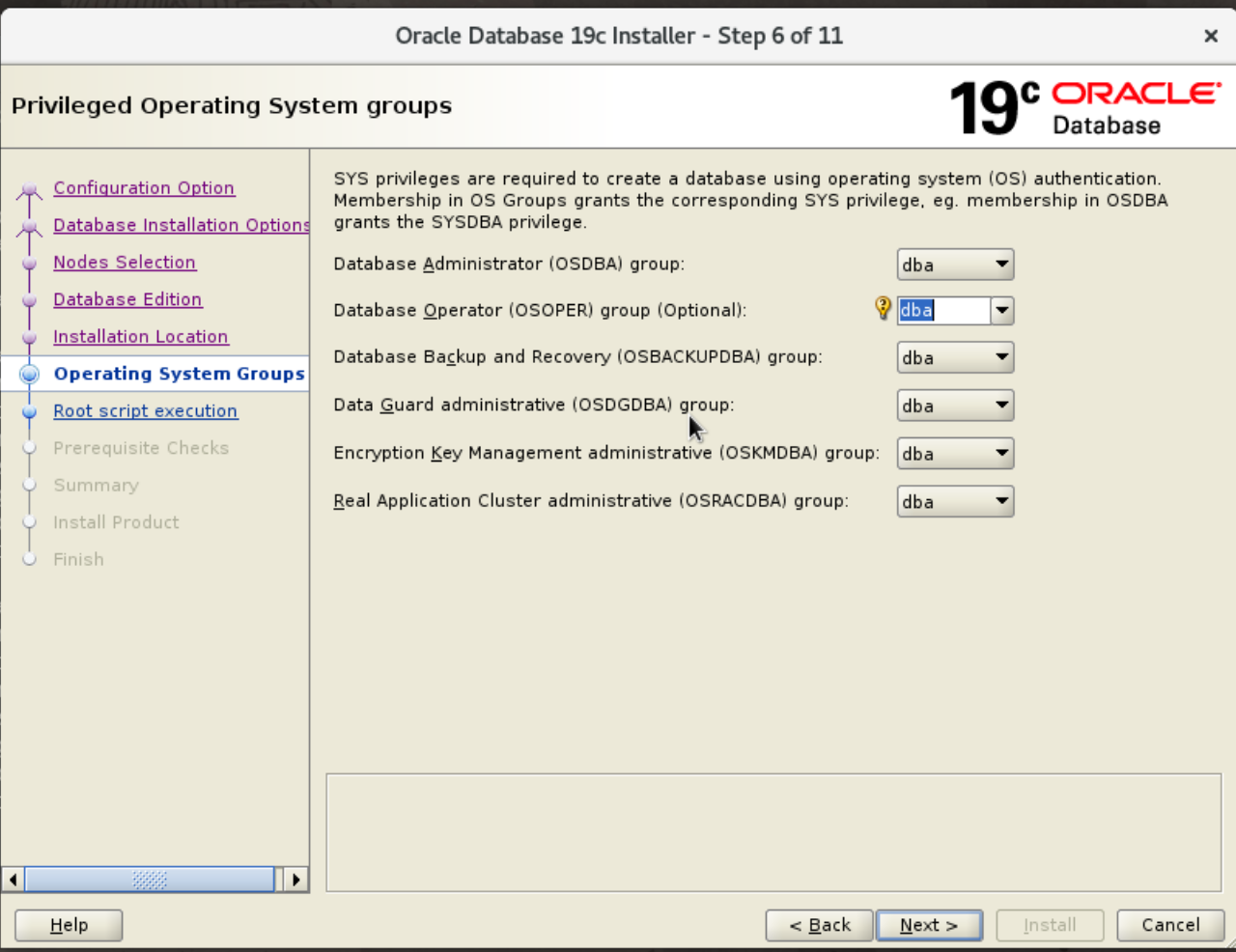Click the Next button
1236x952 pixels.
pyautogui.click(x=929, y=925)
